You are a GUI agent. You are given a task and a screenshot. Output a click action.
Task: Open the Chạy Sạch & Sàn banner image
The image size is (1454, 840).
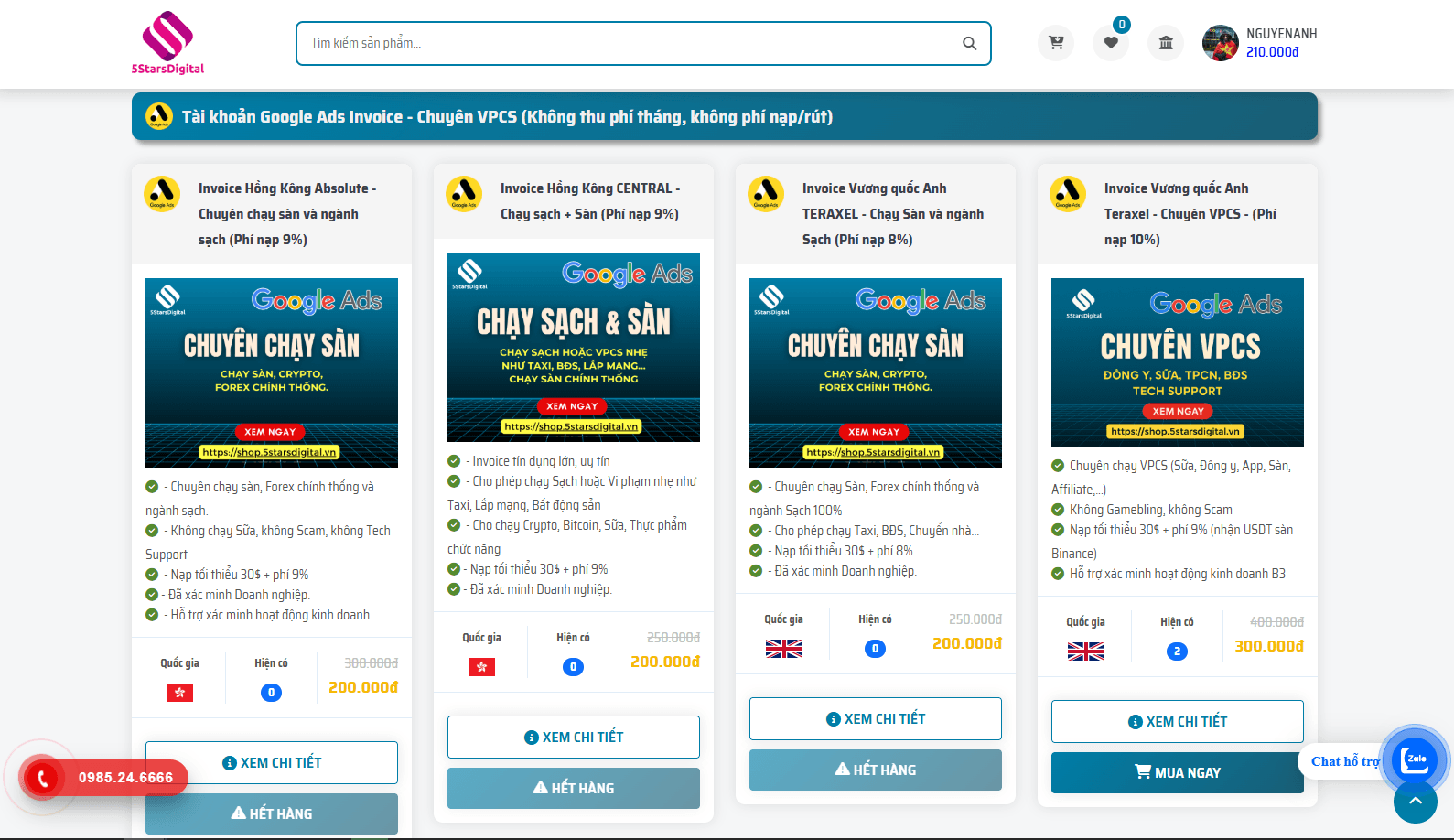point(574,347)
